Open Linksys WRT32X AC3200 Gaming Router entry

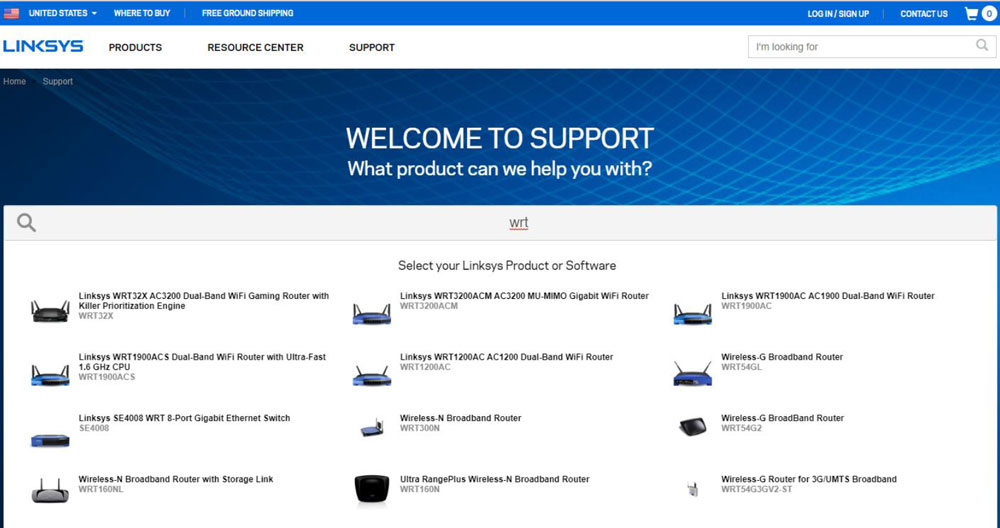(203, 301)
